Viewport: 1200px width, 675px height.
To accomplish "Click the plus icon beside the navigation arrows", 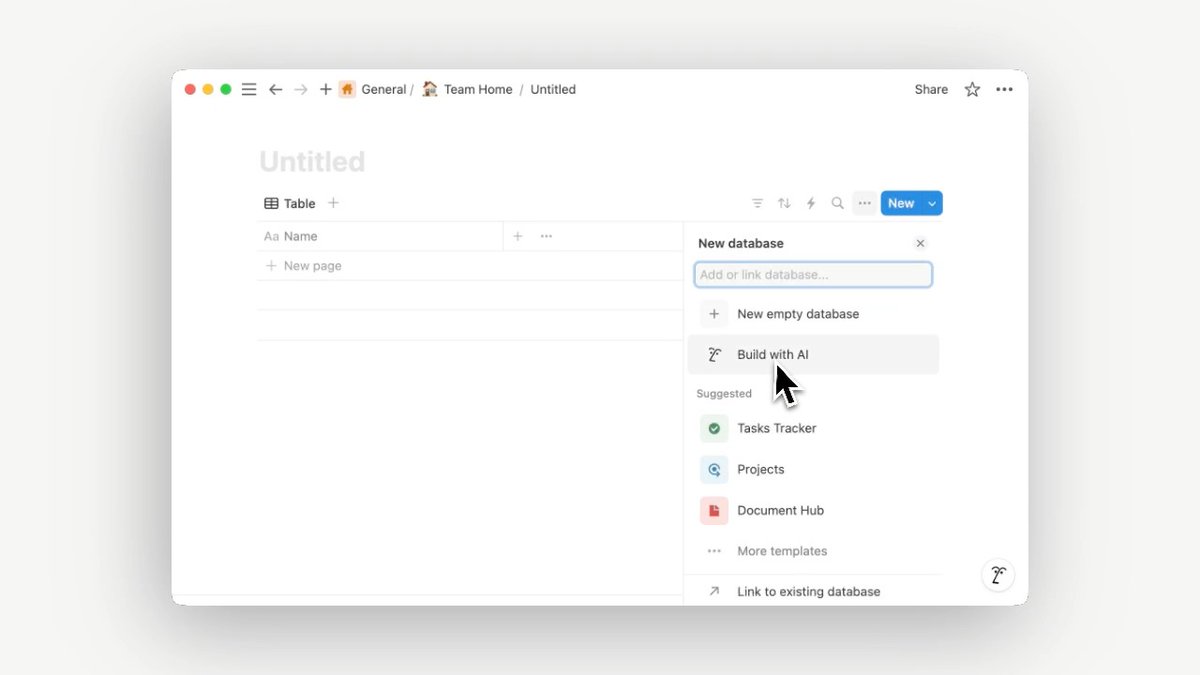I will [x=325, y=89].
